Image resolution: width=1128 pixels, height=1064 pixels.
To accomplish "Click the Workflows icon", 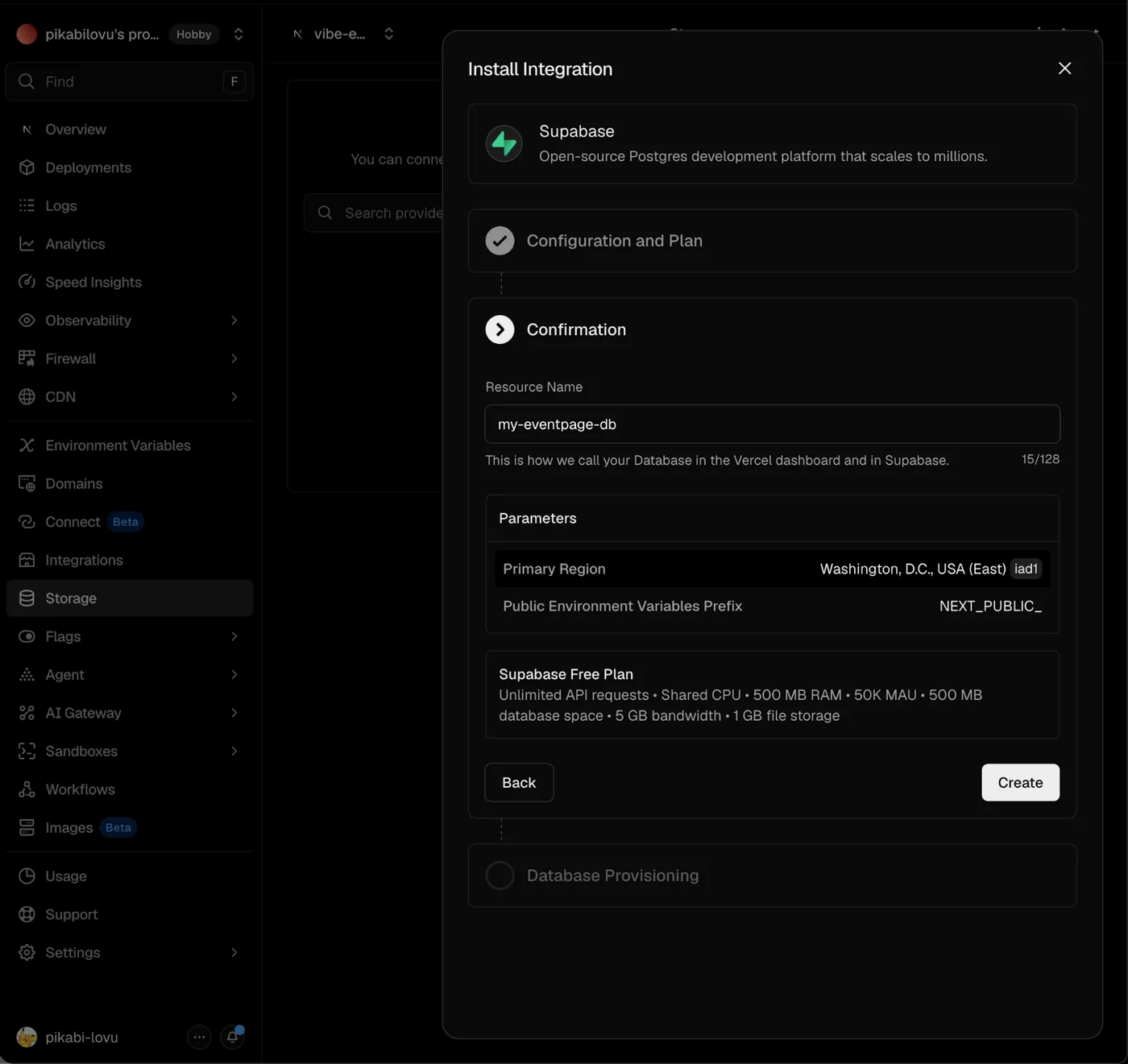I will 27,789.
